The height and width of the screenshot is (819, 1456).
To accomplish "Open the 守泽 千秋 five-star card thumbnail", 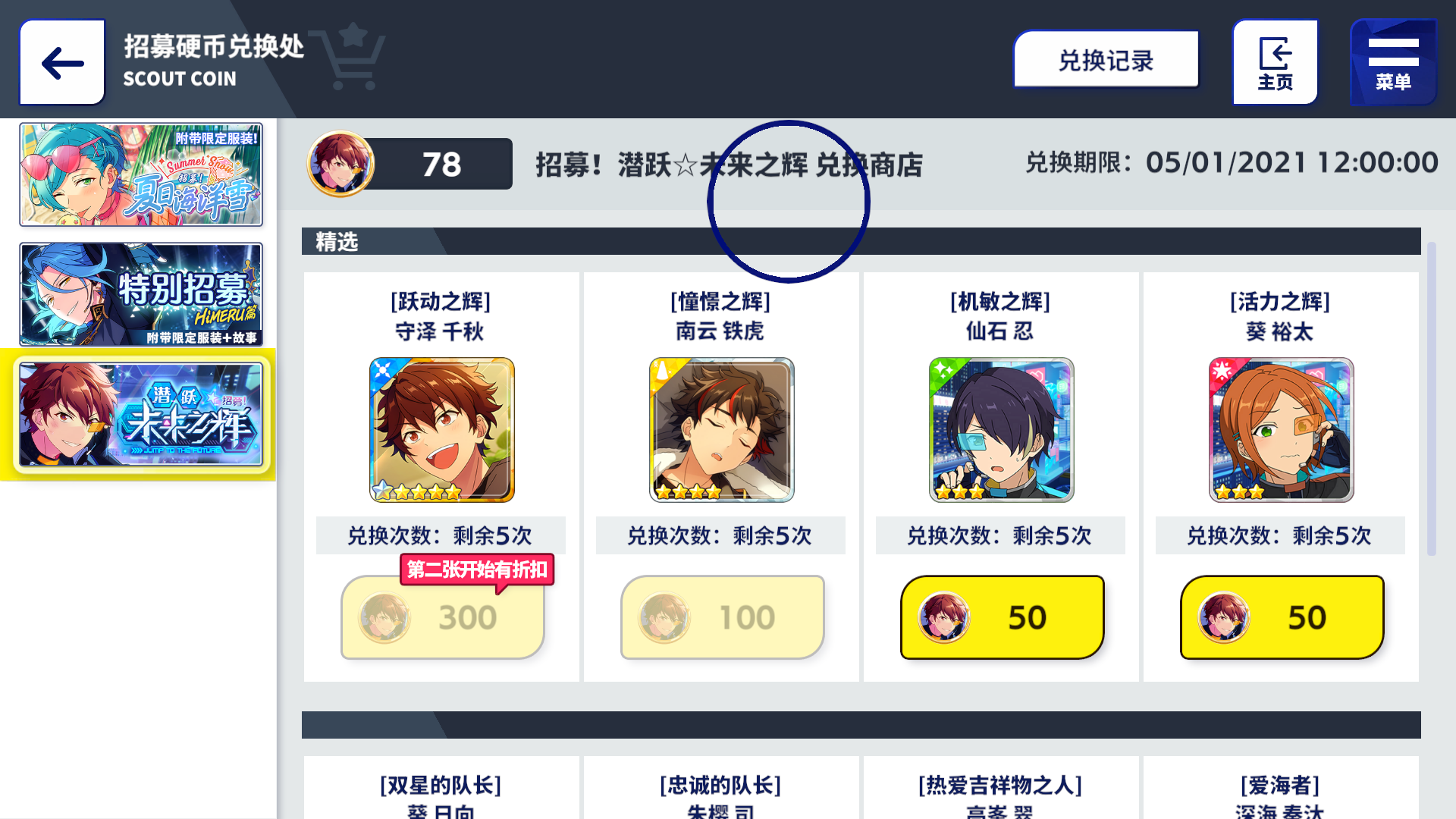I will (442, 430).
